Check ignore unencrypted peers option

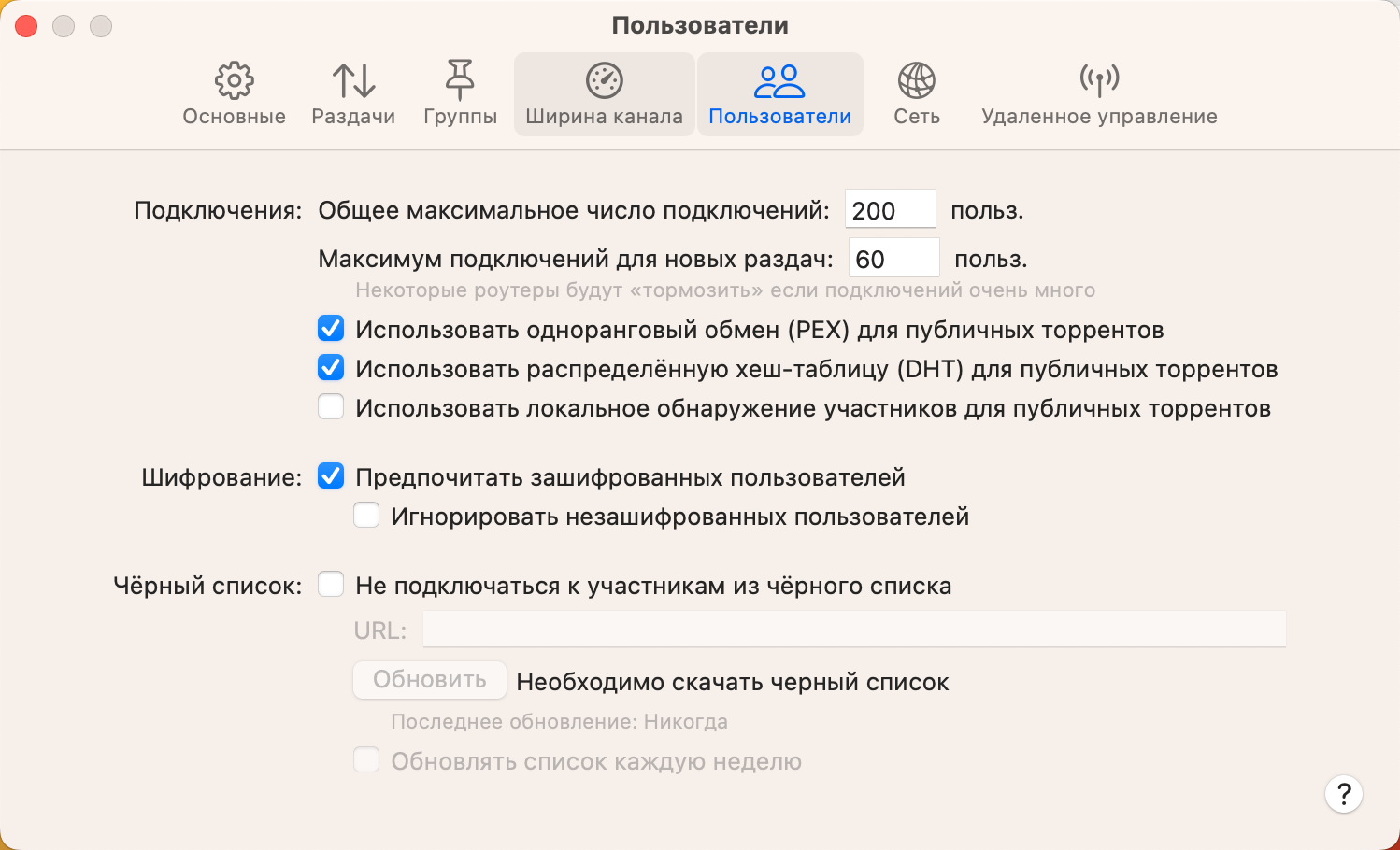coord(366,516)
